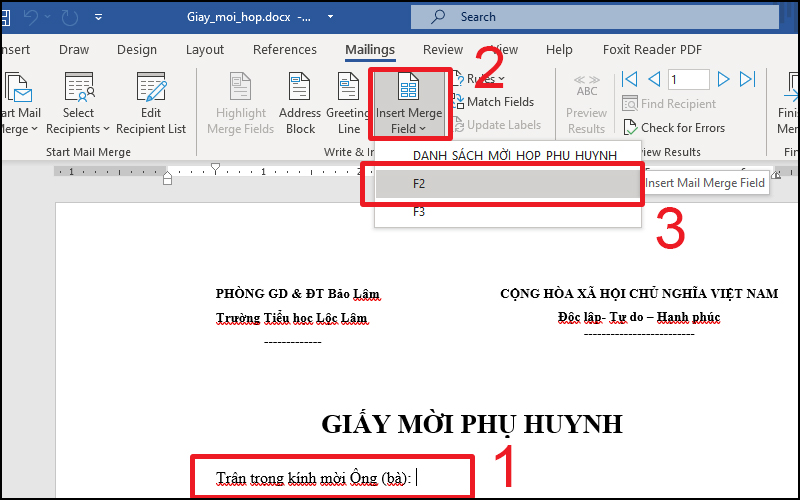The width and height of the screenshot is (800, 500).
Task: Switch to the Review tab
Action: click(442, 49)
